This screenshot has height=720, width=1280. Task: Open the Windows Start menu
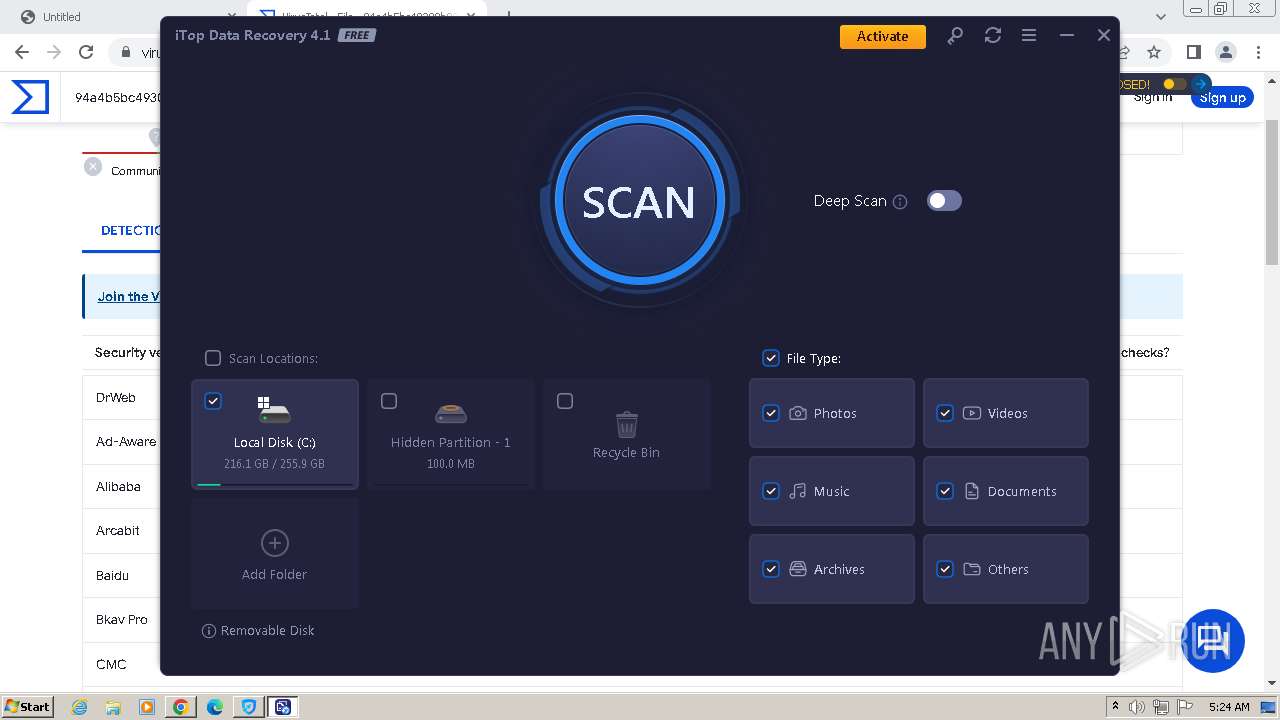pos(28,706)
